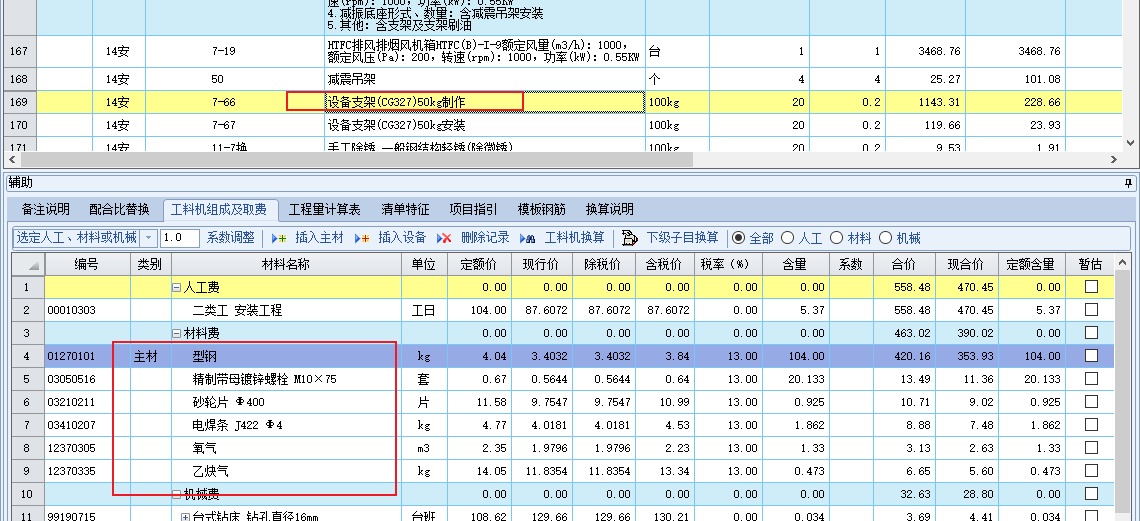Open the 工程量计算表 tab
Image resolution: width=1140 pixels, height=521 pixels.
point(325,210)
